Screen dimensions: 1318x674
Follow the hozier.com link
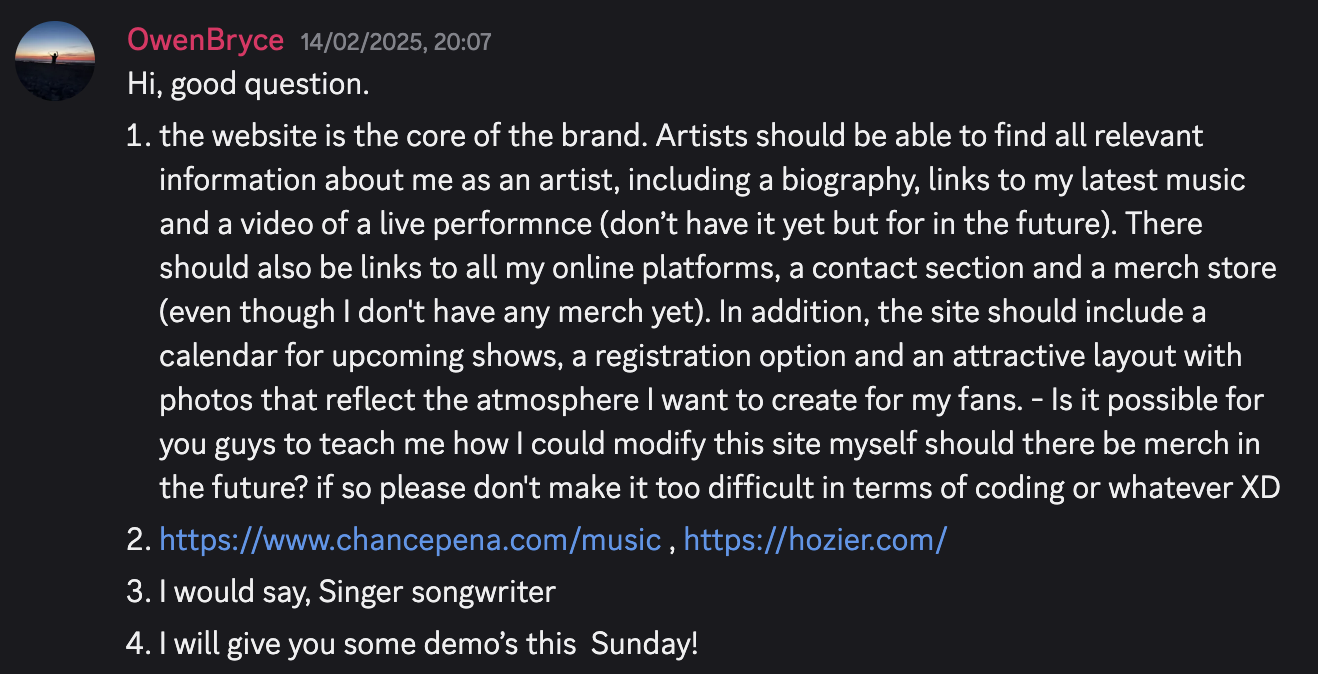pos(815,540)
